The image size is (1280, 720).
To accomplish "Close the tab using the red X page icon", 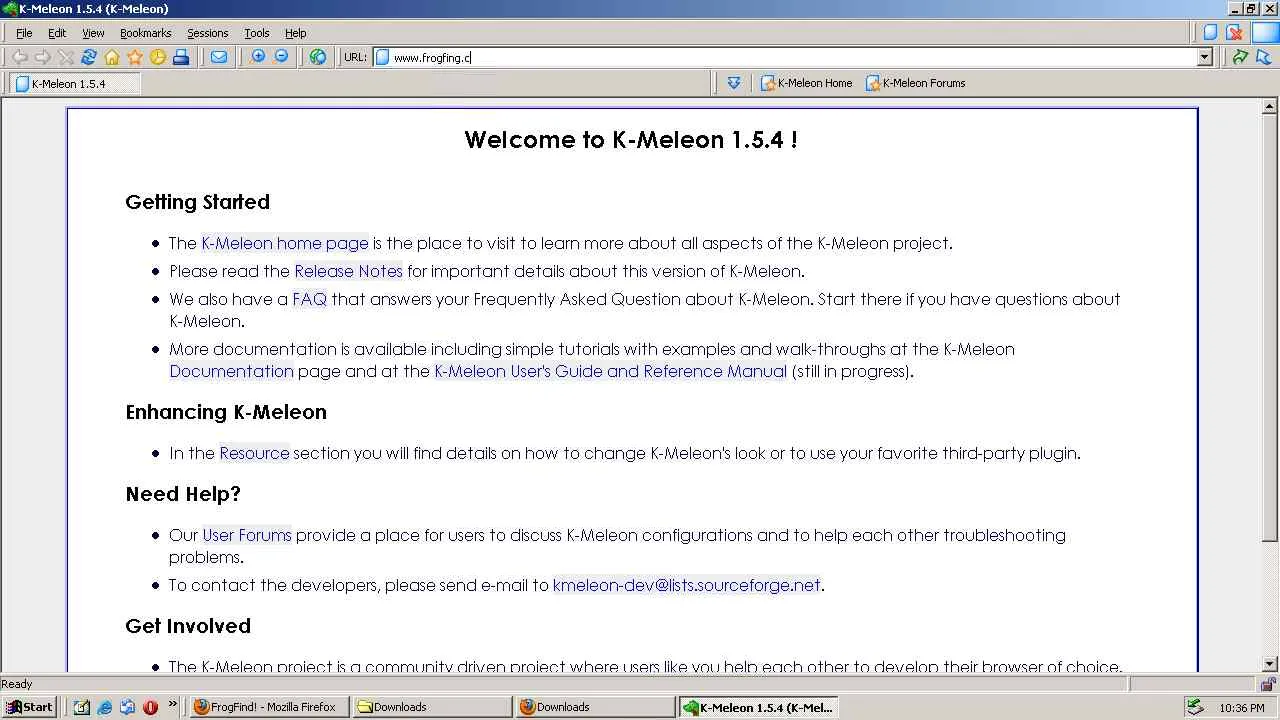I will (1235, 32).
